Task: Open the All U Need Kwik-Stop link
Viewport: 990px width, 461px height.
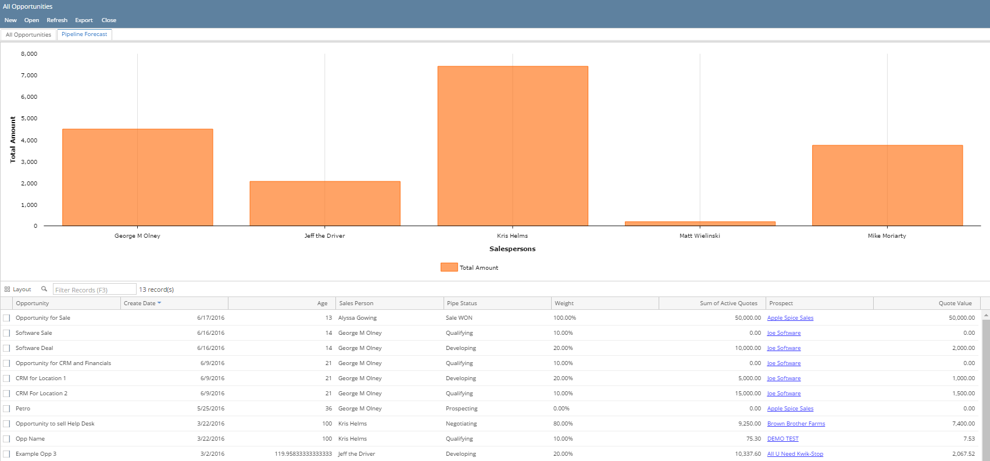Action: 795,454
